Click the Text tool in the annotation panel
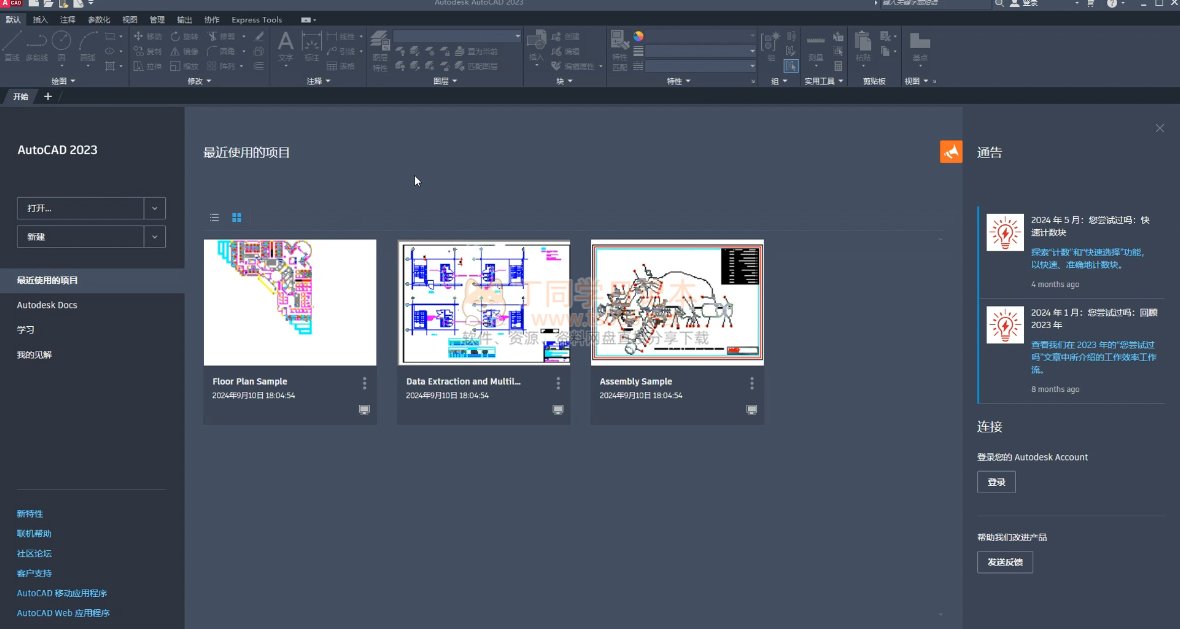Viewport: 1180px width, 629px height. pos(285,45)
